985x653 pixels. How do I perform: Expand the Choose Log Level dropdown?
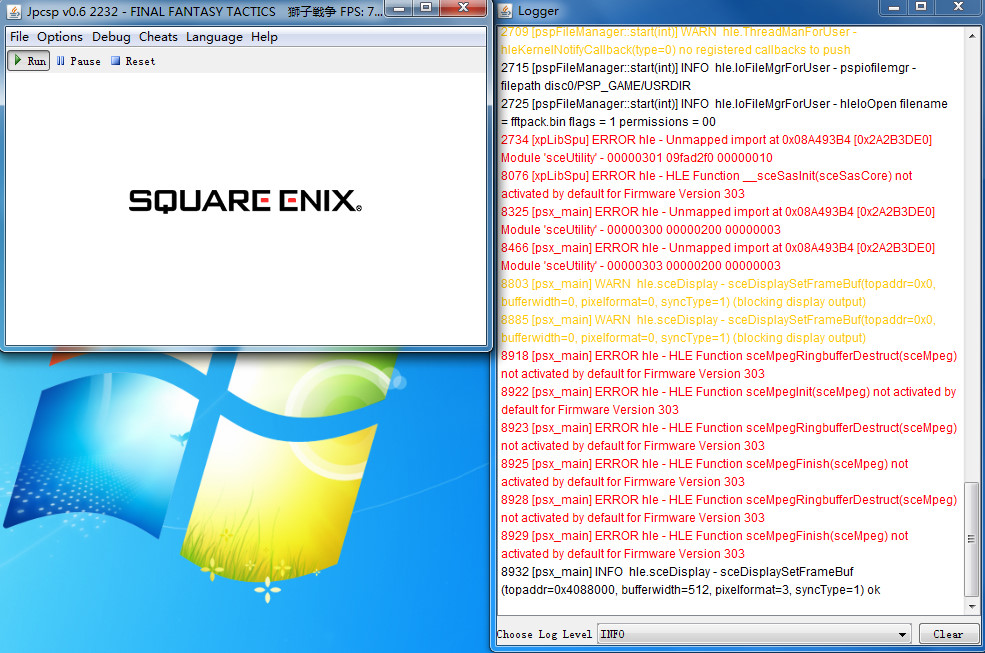point(902,634)
